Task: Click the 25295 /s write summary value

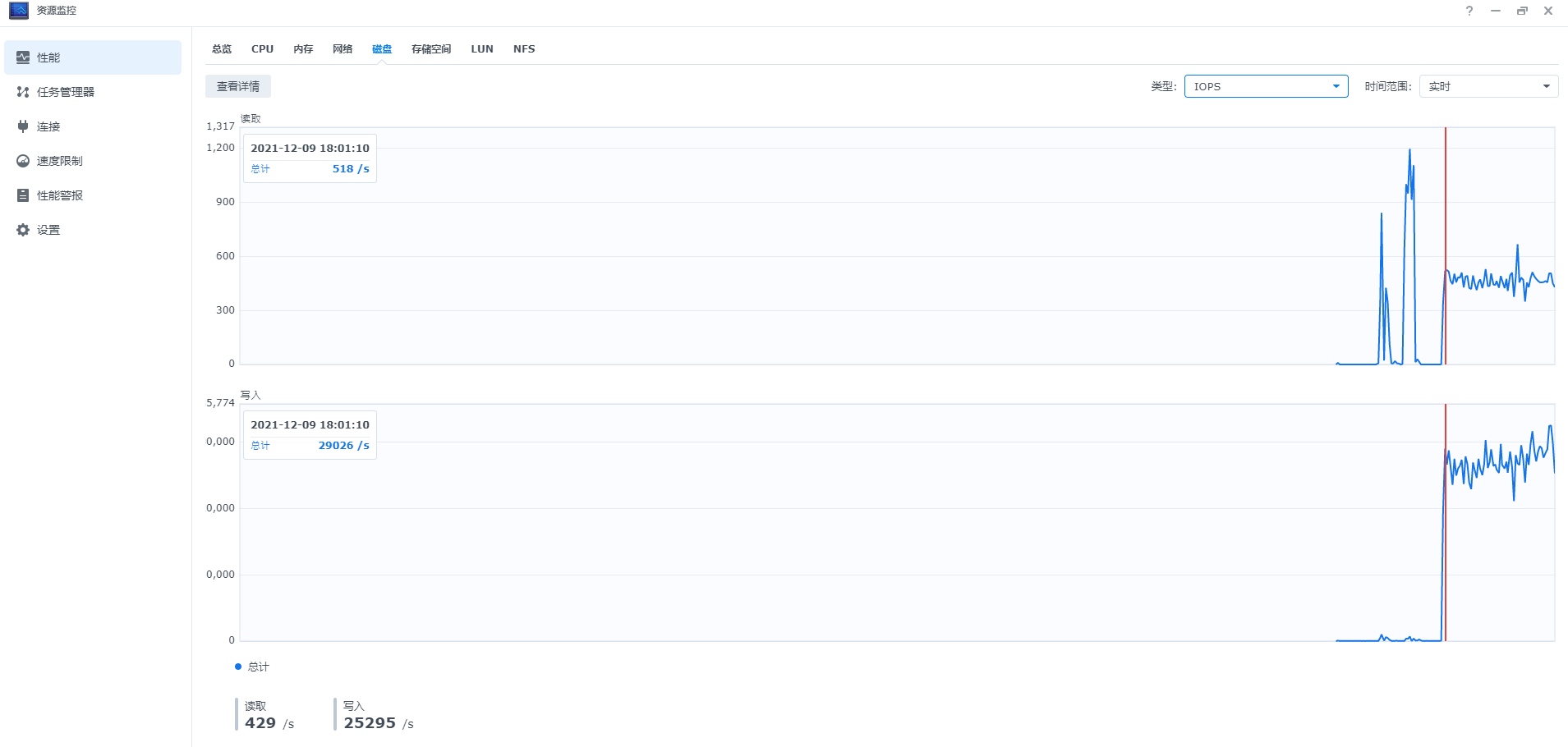Action: [379, 723]
